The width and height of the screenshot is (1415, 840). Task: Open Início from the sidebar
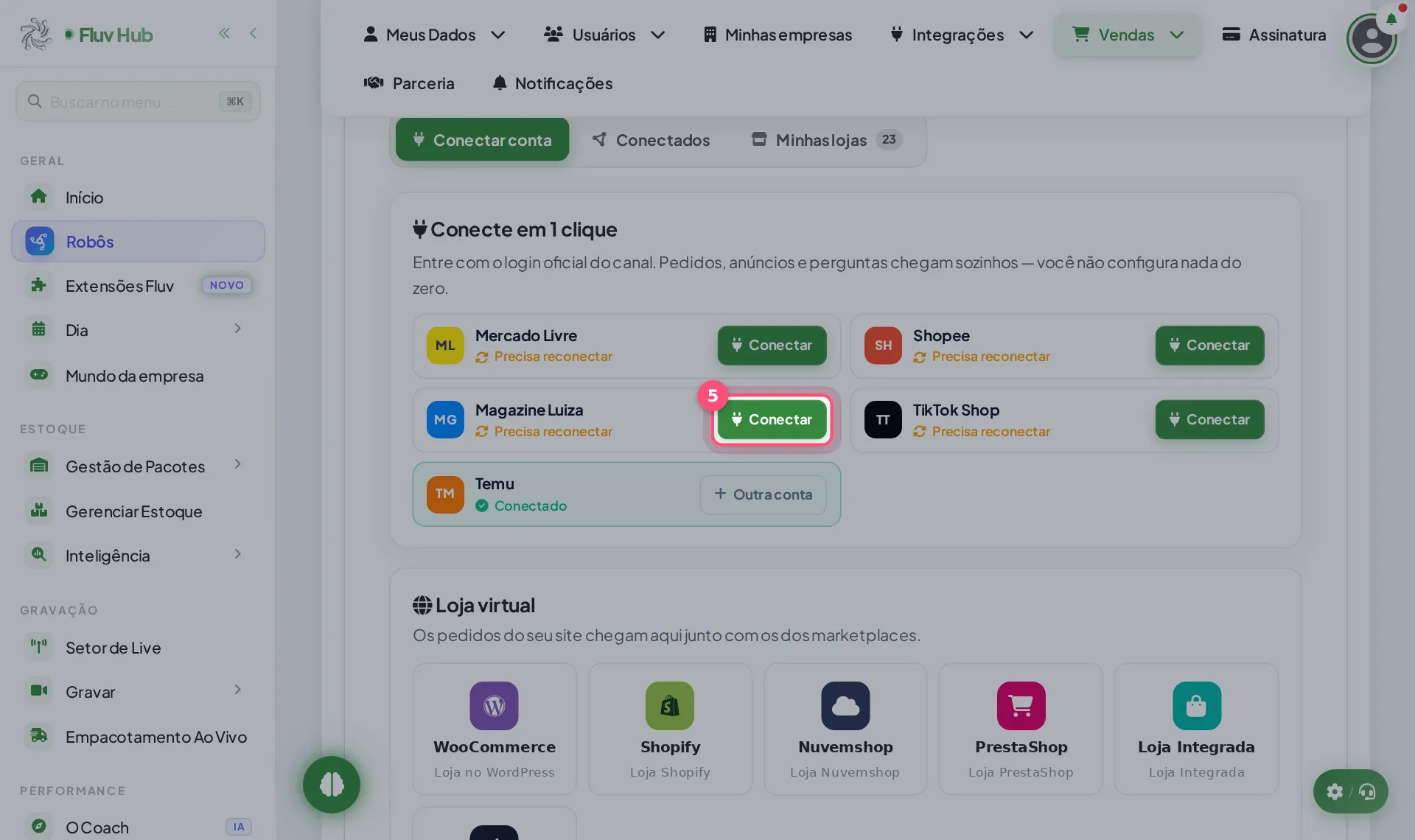(138, 197)
